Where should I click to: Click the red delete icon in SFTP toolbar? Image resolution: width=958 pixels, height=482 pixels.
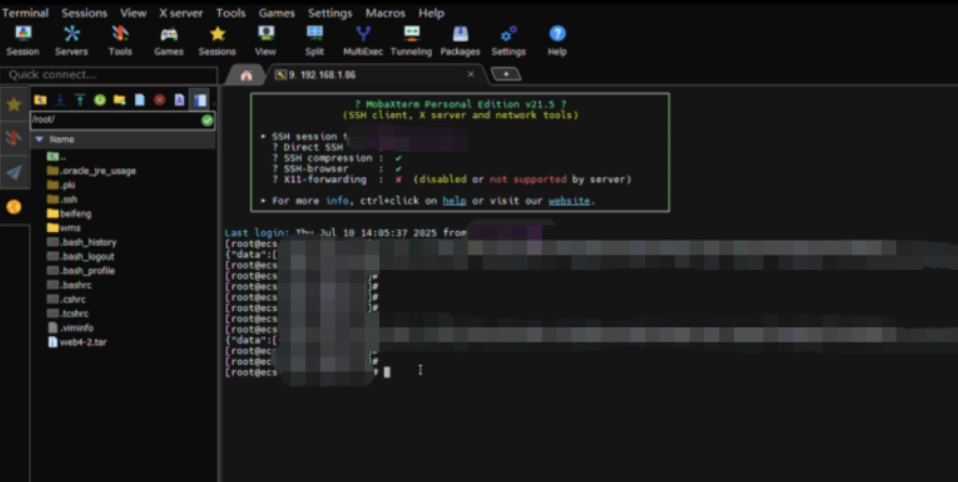coord(159,100)
